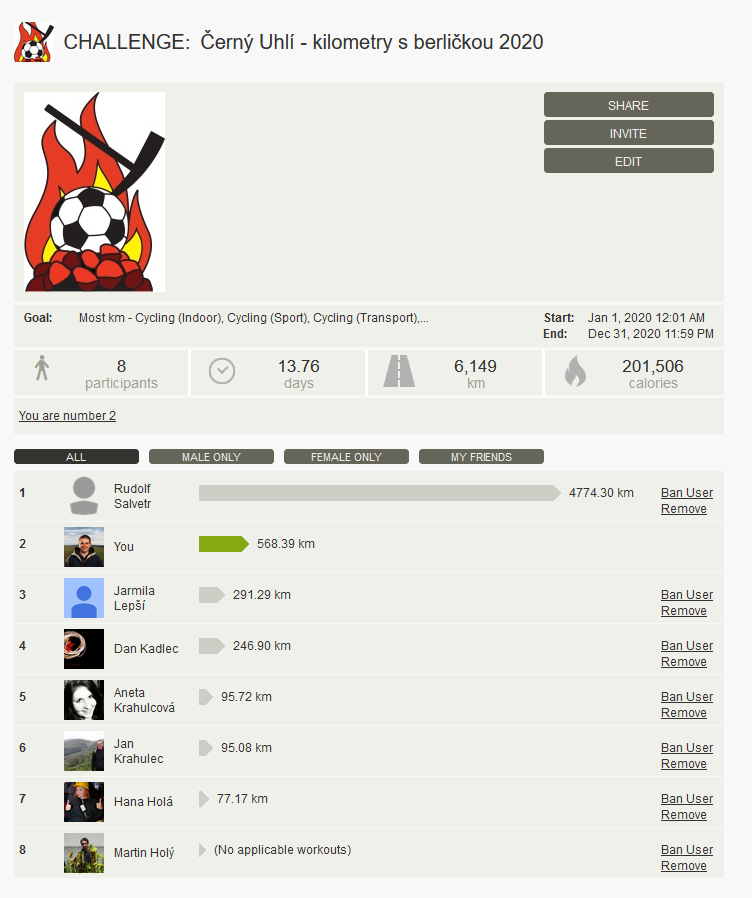752x898 pixels.
Task: Open Jarmila Lepší's blue avatar
Action: [x=84, y=598]
